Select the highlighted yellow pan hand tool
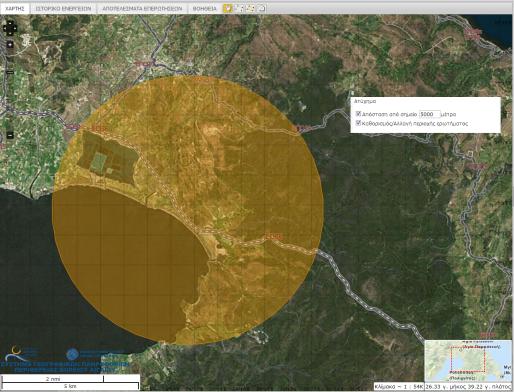The width and height of the screenshot is (514, 392). 227,8
